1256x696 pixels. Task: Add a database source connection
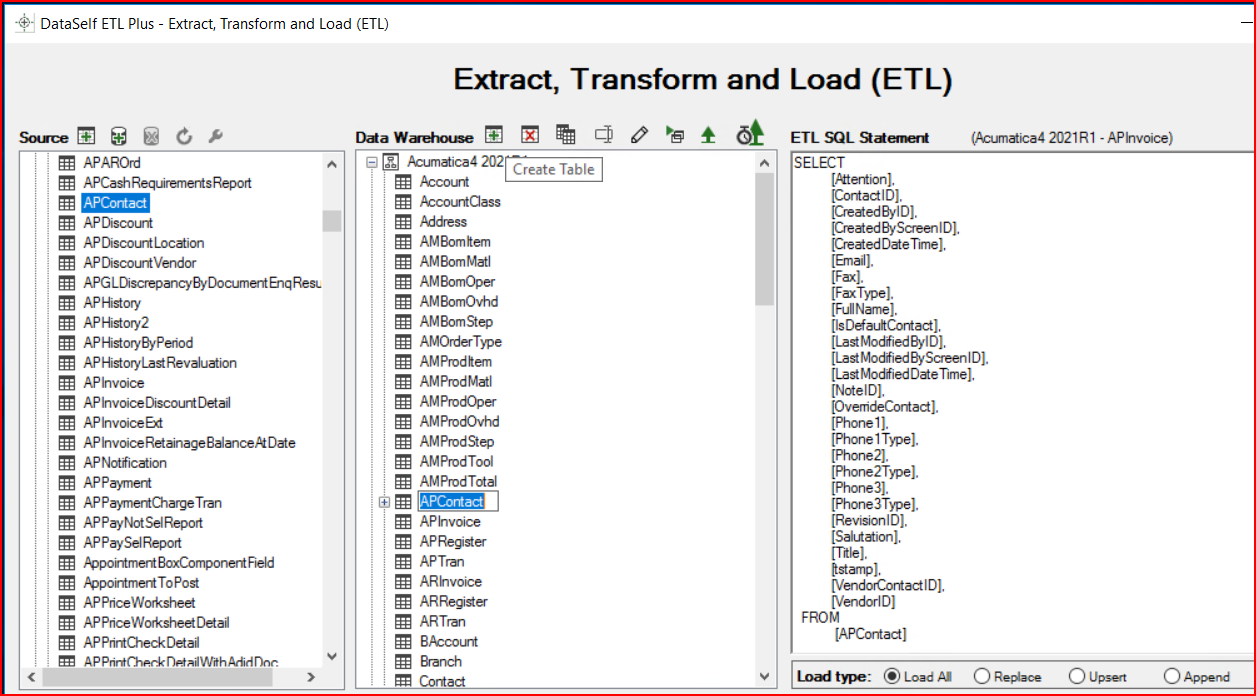(119, 135)
